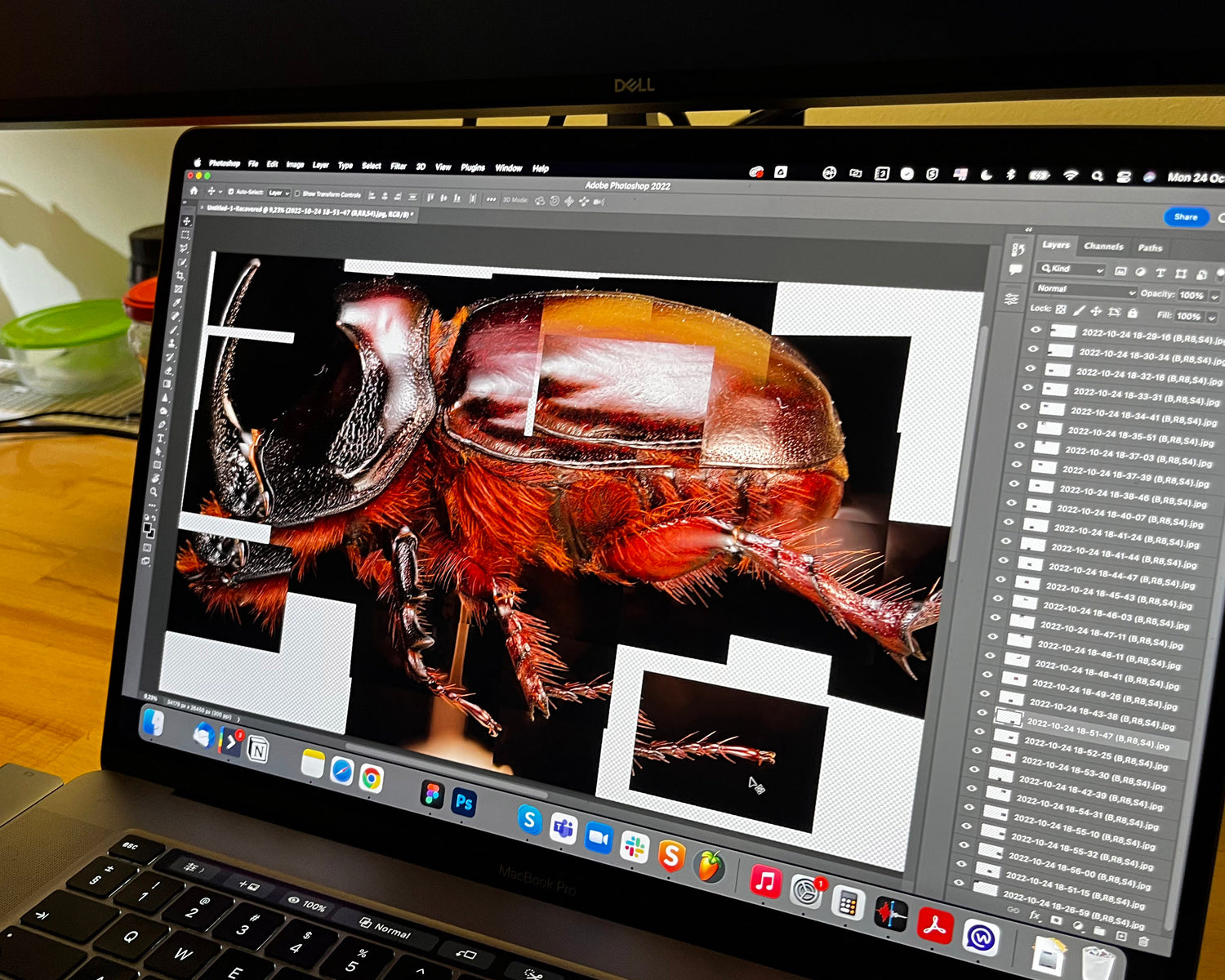Pick the Eyedropper tool
Viewport: 1225px width, 980px height.
pyautogui.click(x=177, y=303)
